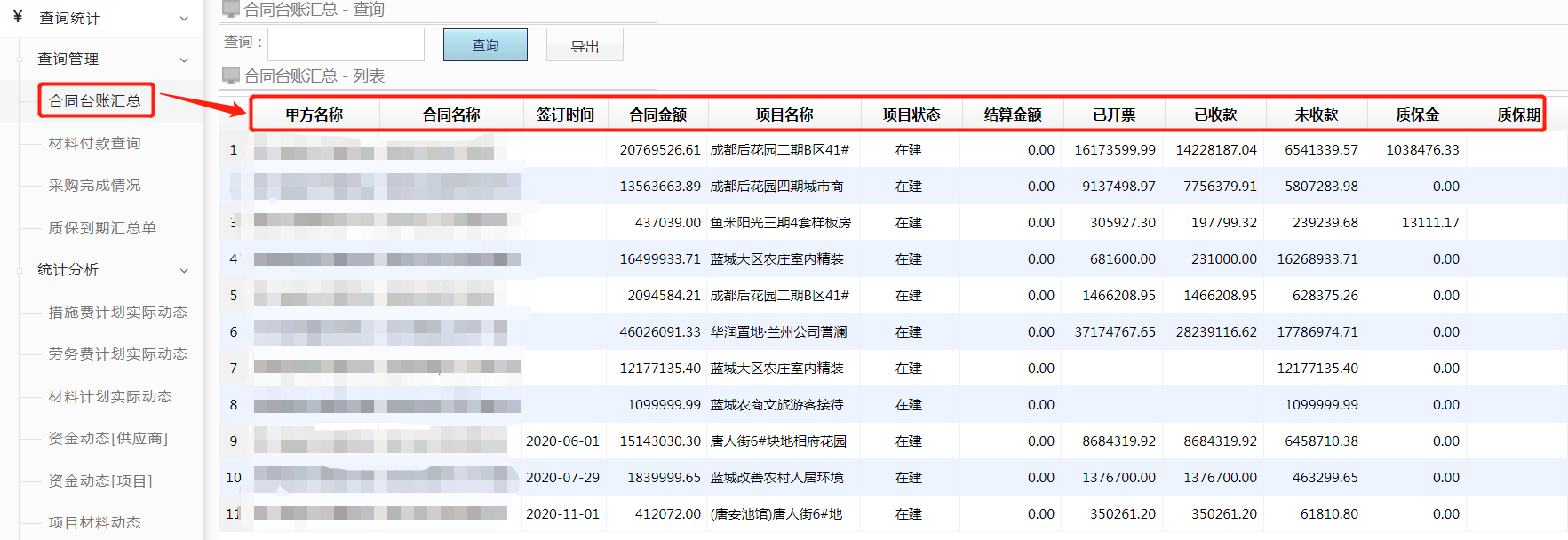Viewport: 1568px width, 540px height.
Task: Click the ¥ icon beside 查询统计
Action: (x=18, y=17)
